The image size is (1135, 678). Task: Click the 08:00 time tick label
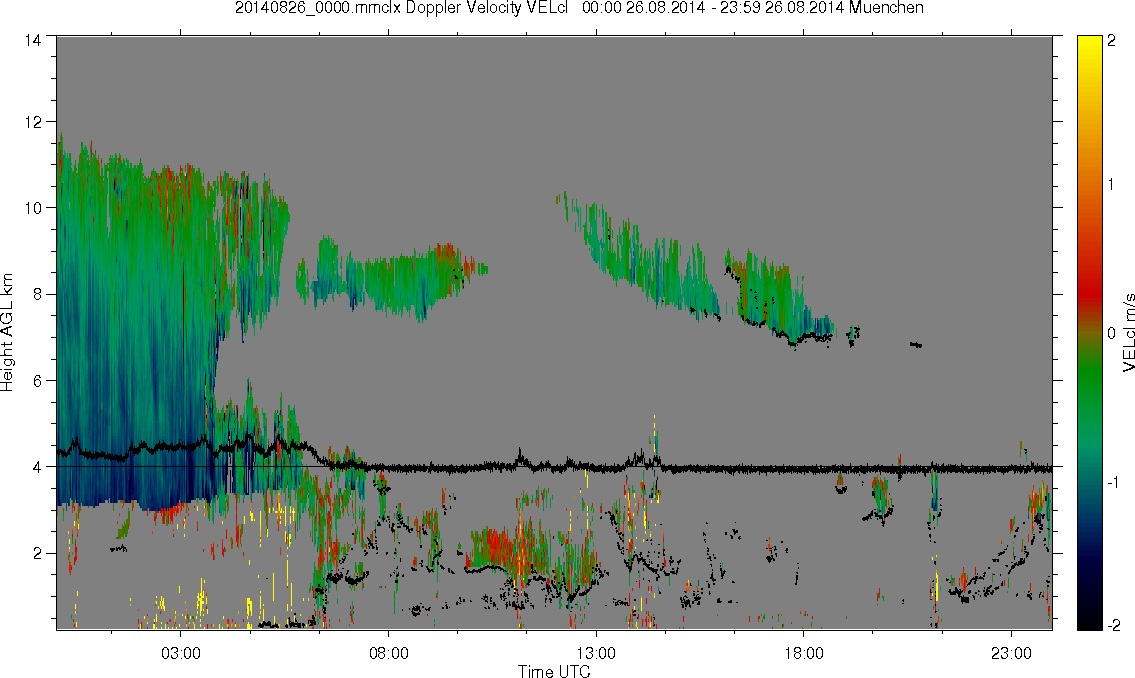[389, 654]
